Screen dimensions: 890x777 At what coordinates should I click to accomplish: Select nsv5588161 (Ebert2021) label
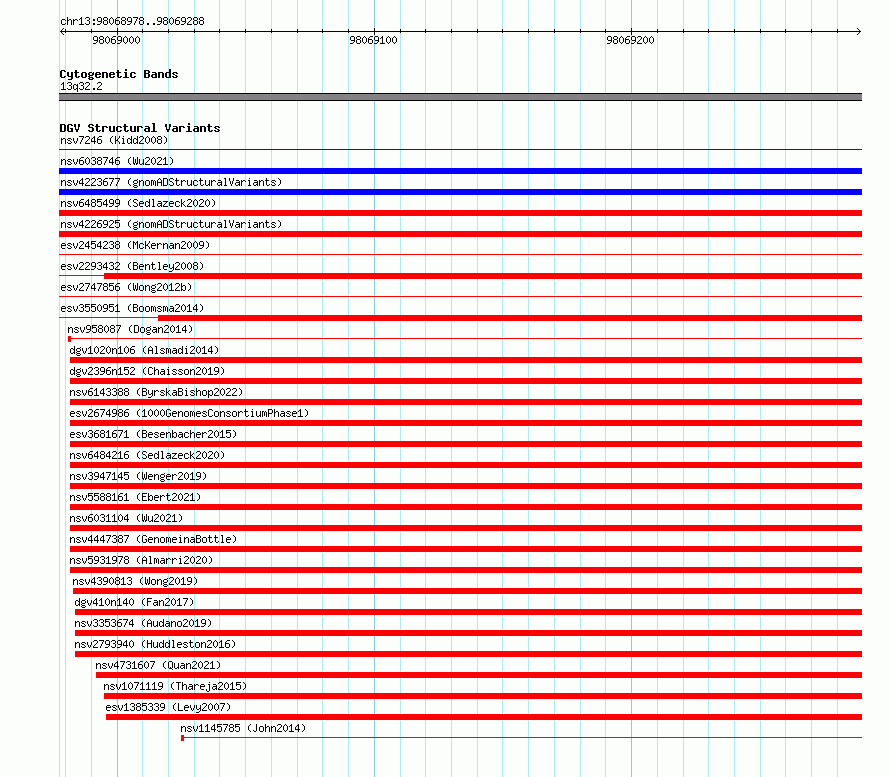135,497
